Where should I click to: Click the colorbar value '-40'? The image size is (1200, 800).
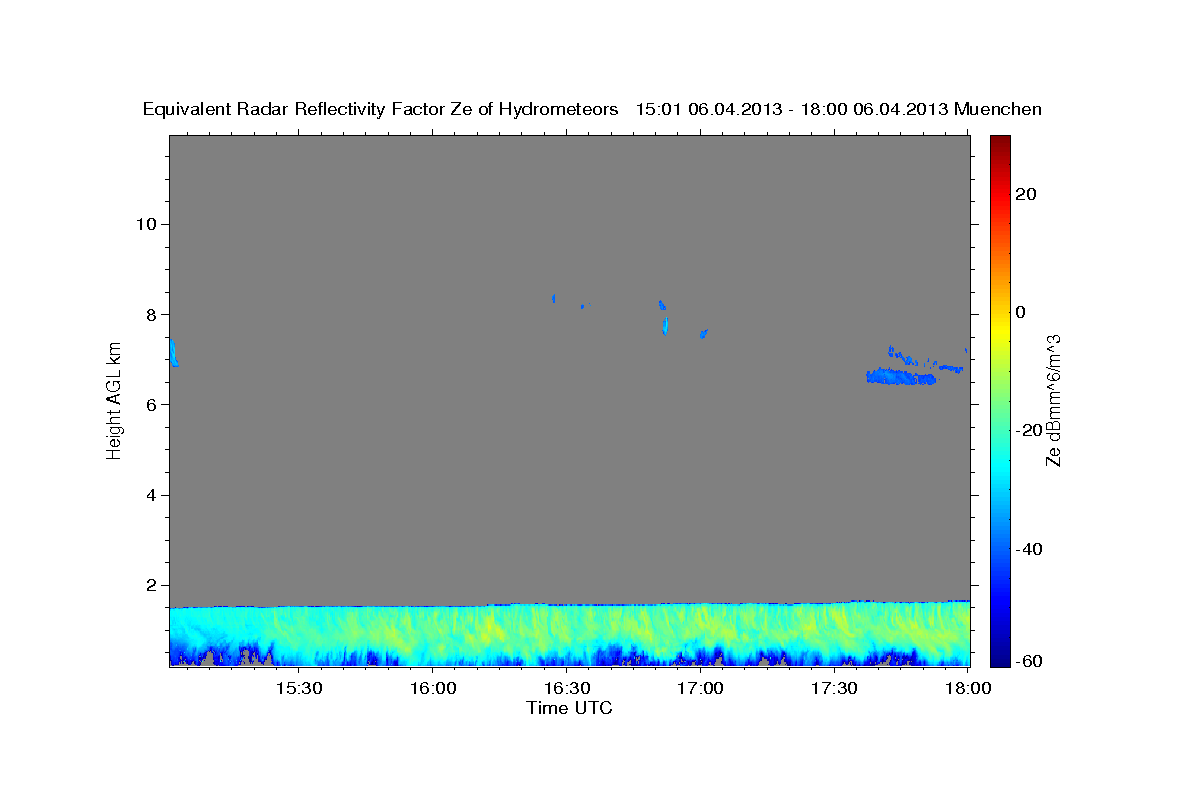[1029, 549]
